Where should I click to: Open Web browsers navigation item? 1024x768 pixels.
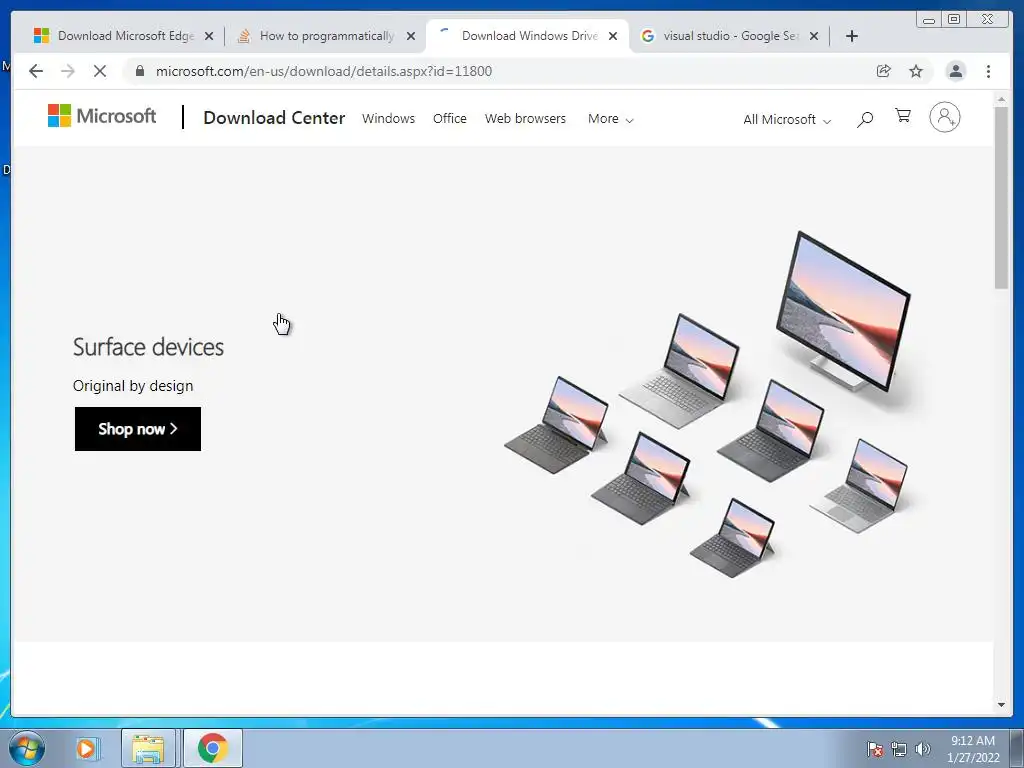525,119
